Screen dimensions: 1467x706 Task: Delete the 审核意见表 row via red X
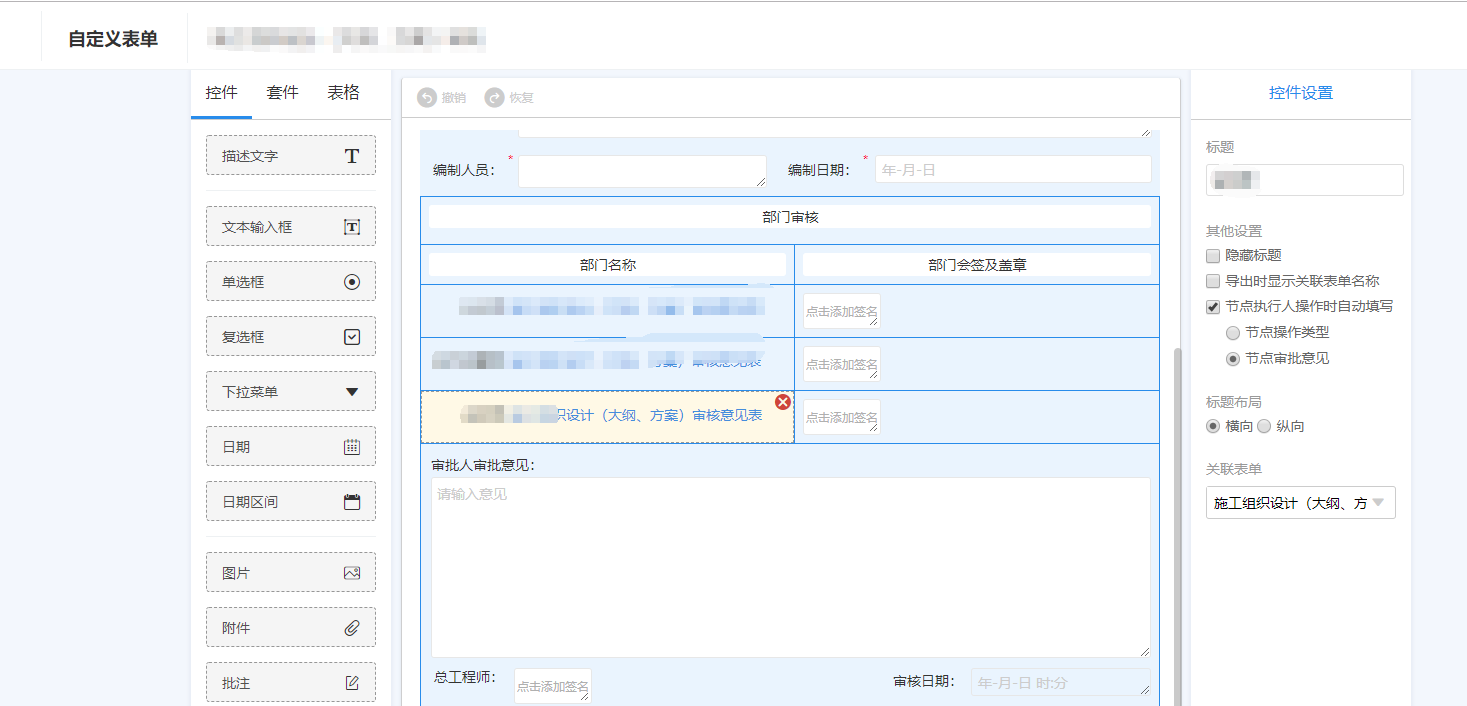(x=781, y=401)
